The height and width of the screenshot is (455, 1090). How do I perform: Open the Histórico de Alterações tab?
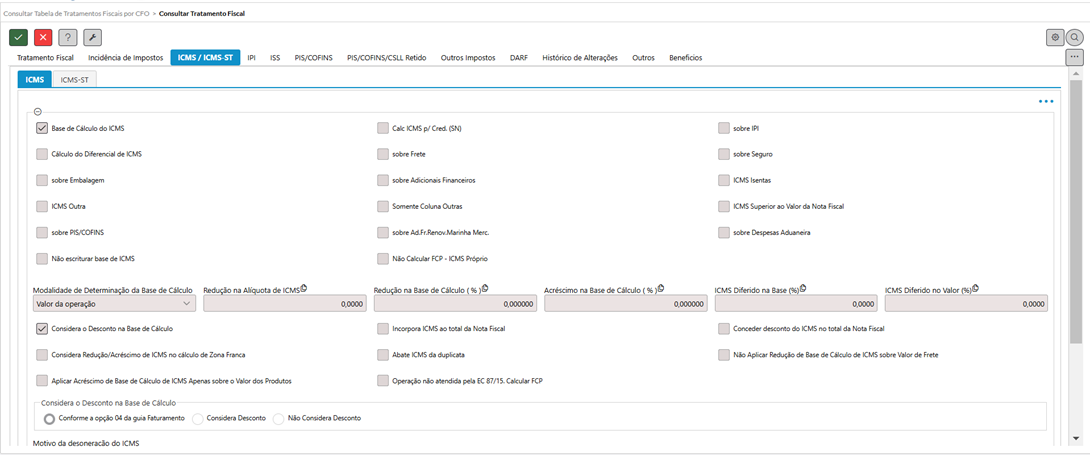tap(579, 58)
